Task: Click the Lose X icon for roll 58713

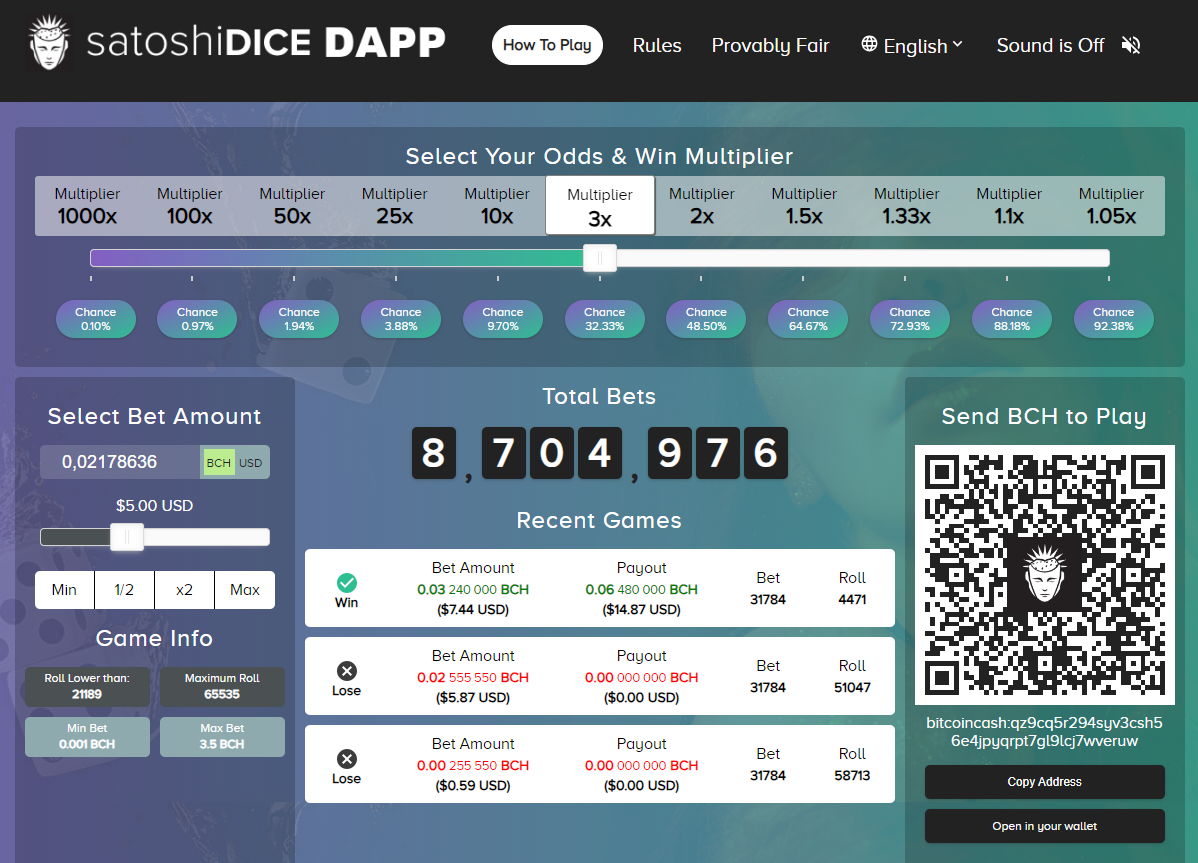Action: click(x=347, y=758)
